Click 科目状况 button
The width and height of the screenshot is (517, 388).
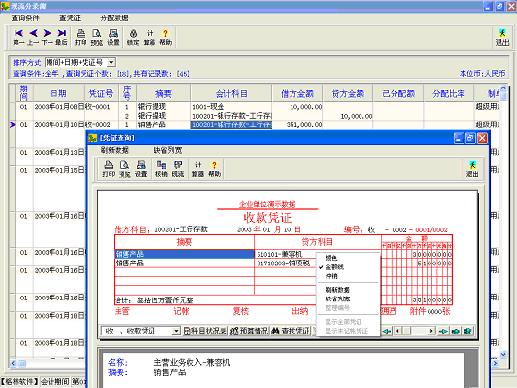click(x=205, y=331)
